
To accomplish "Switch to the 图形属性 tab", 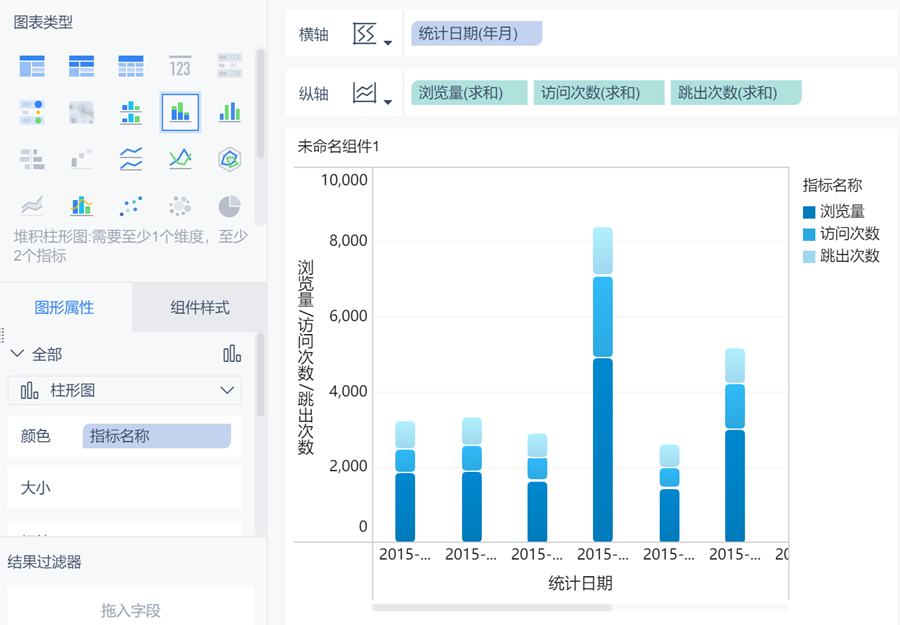I will (x=65, y=307).
